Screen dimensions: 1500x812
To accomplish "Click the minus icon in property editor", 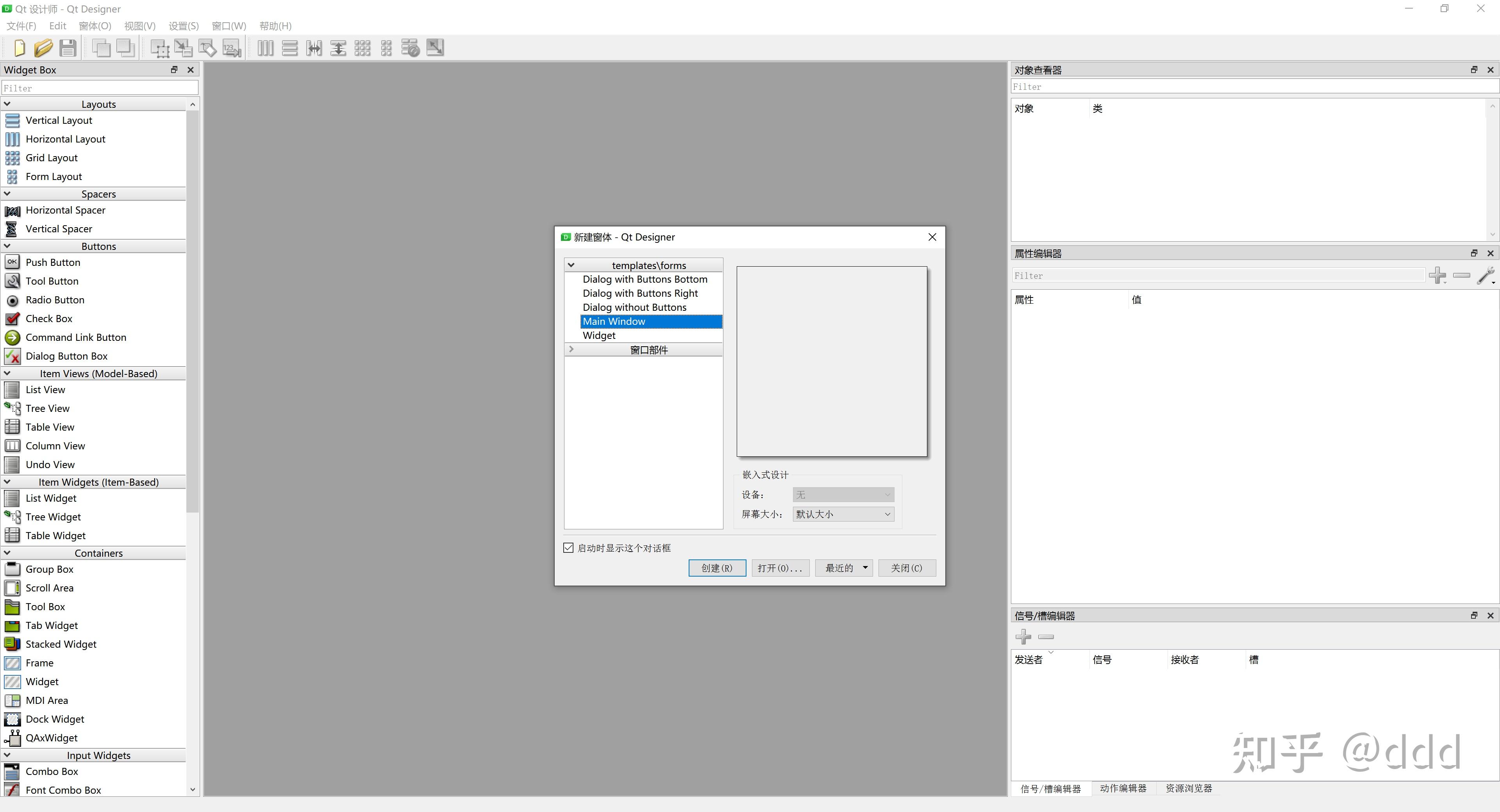I will click(x=1462, y=275).
